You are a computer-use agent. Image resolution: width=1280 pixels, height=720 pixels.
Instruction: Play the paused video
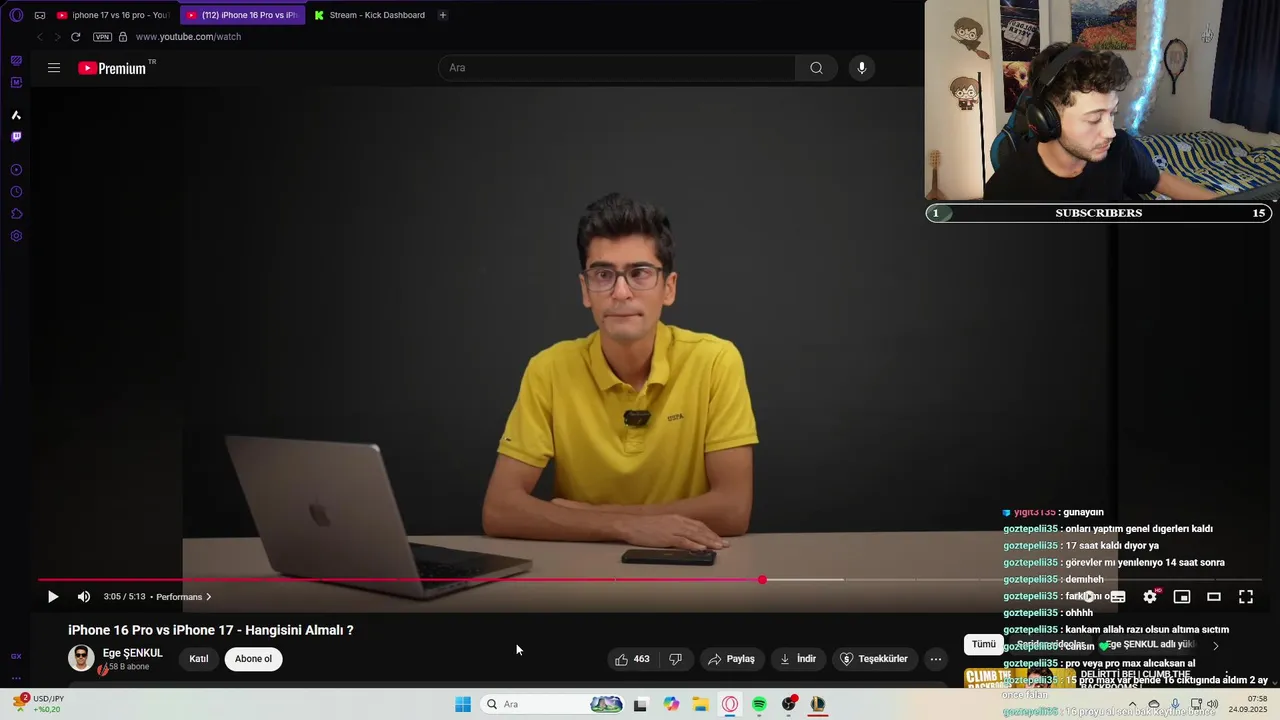53,597
